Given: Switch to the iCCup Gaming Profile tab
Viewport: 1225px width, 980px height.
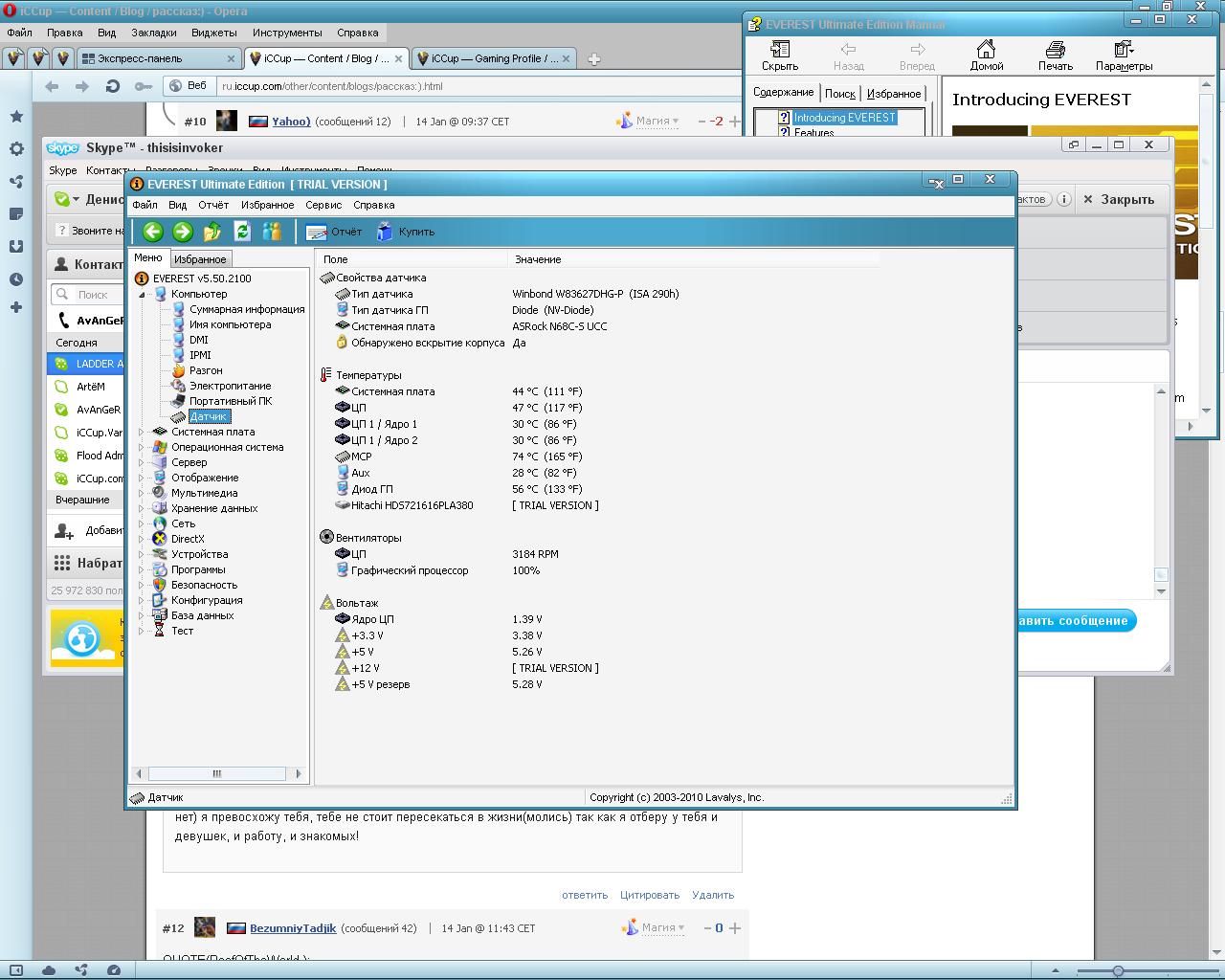Looking at the screenshot, I should (x=494, y=58).
